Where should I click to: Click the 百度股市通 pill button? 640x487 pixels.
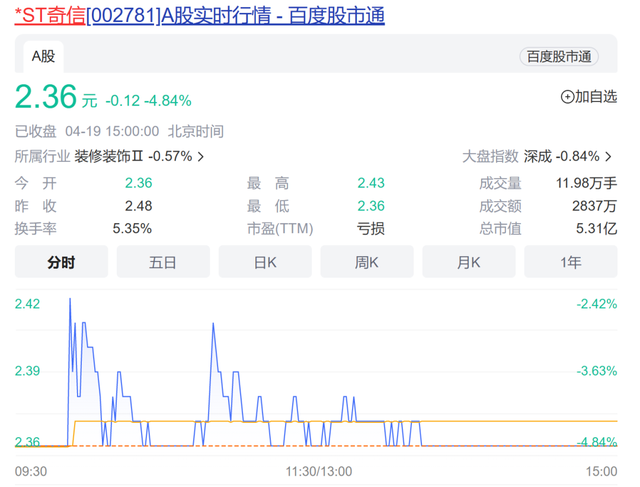click(x=559, y=57)
